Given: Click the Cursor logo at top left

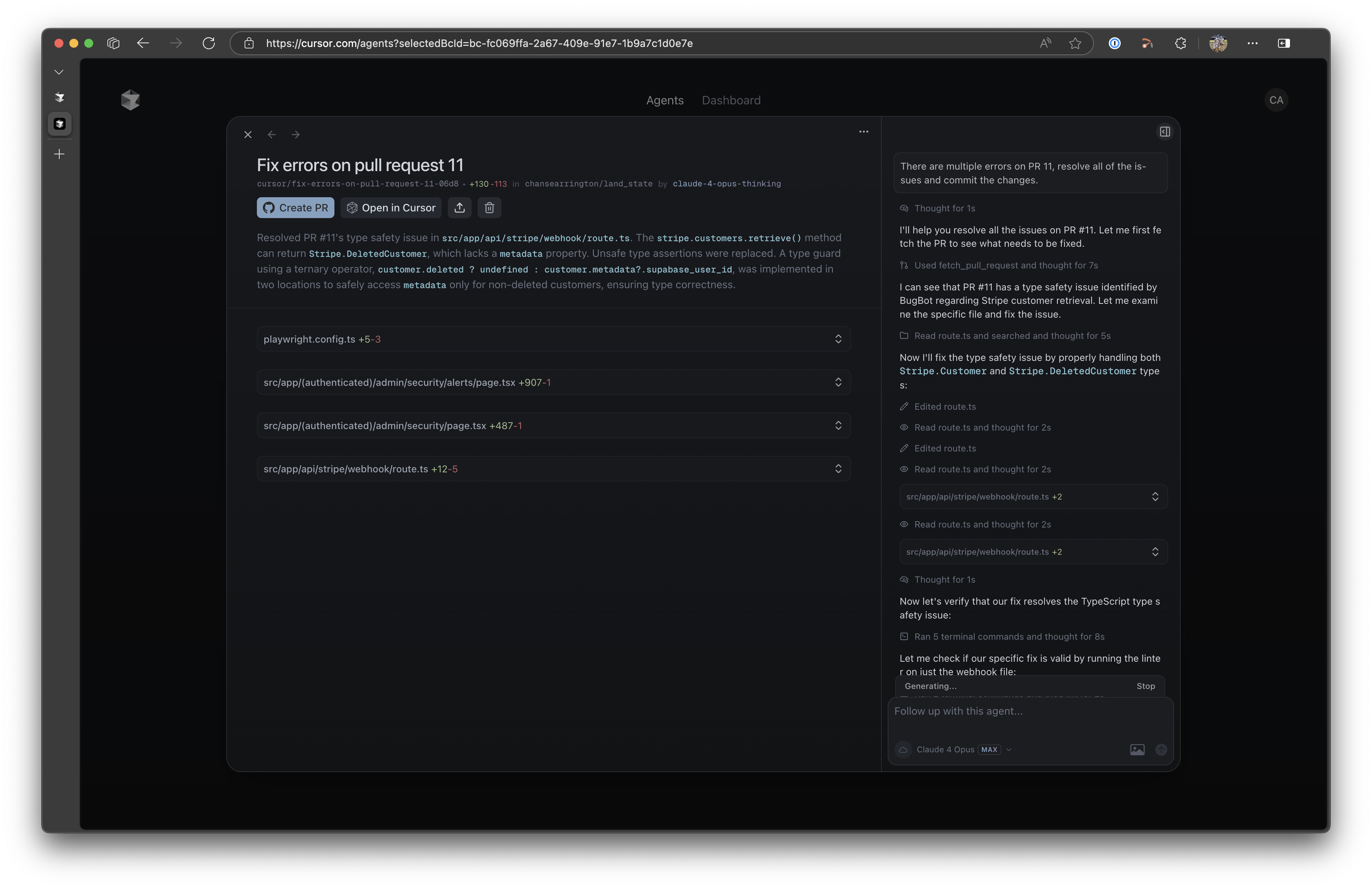Looking at the screenshot, I should pyautogui.click(x=130, y=100).
